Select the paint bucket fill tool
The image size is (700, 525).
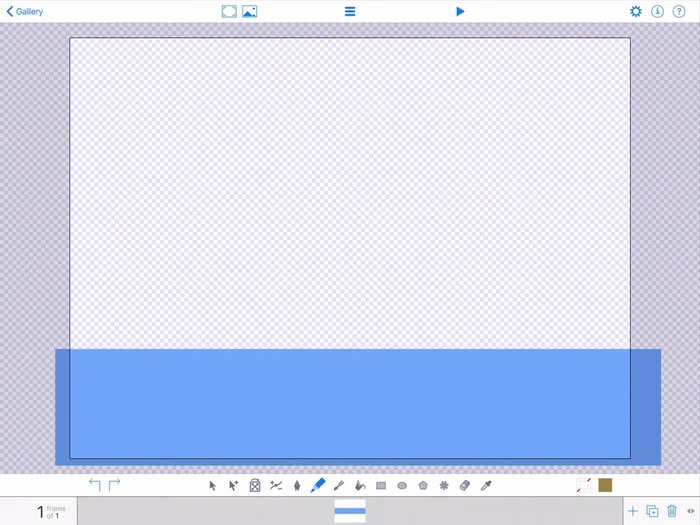point(360,486)
